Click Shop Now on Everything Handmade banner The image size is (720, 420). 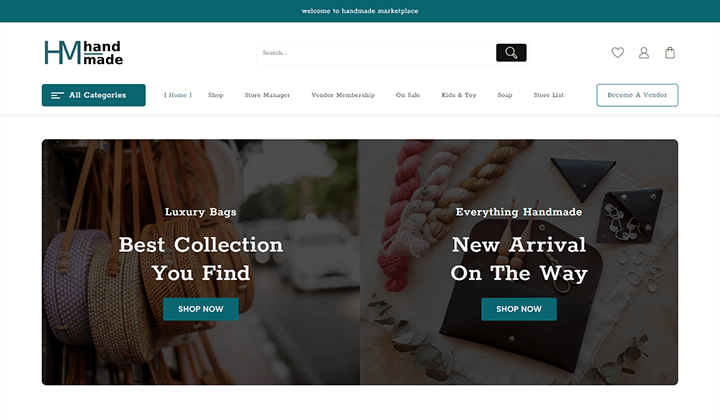[x=519, y=309]
